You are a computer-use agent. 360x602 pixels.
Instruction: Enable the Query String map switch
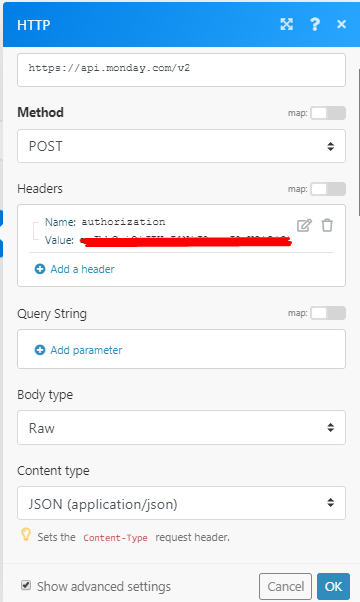click(328, 313)
